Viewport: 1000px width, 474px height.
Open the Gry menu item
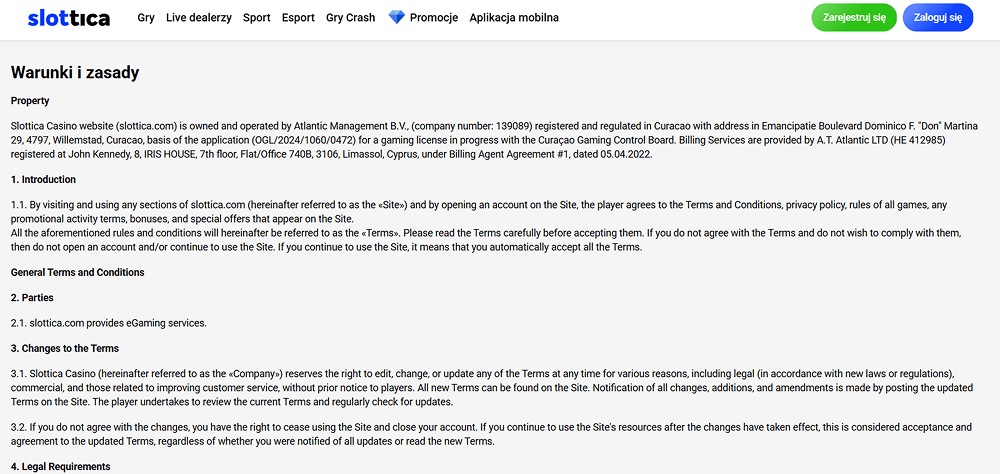pyautogui.click(x=146, y=18)
